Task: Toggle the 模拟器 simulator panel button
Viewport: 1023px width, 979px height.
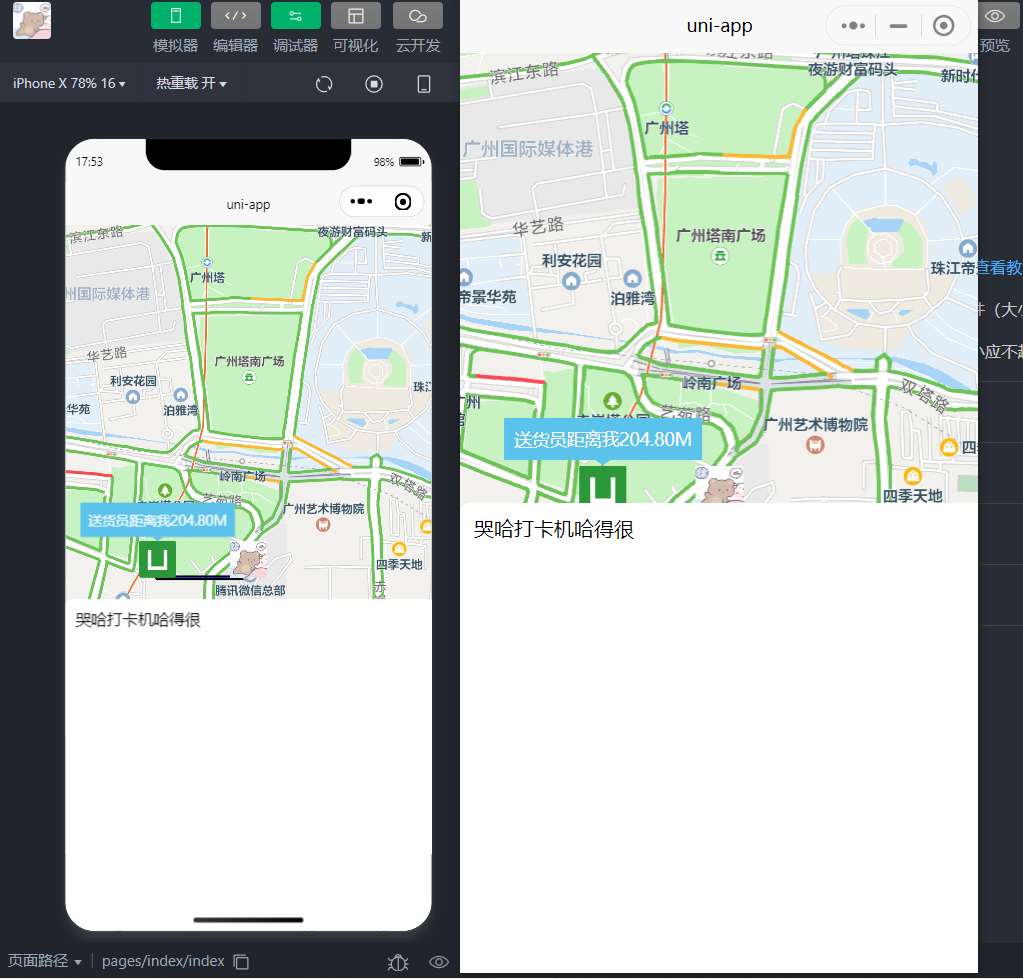Action: pos(176,16)
